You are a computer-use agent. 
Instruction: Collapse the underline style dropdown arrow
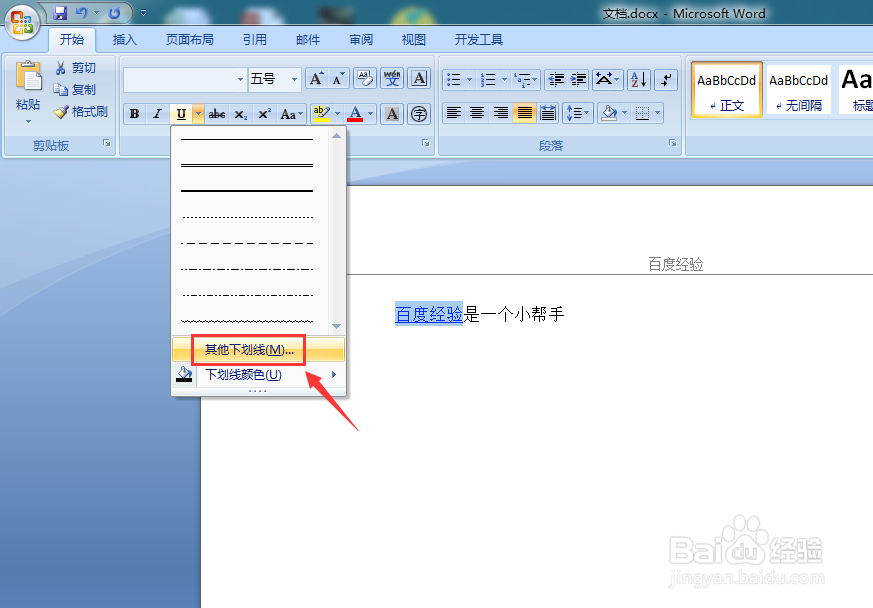(198, 114)
